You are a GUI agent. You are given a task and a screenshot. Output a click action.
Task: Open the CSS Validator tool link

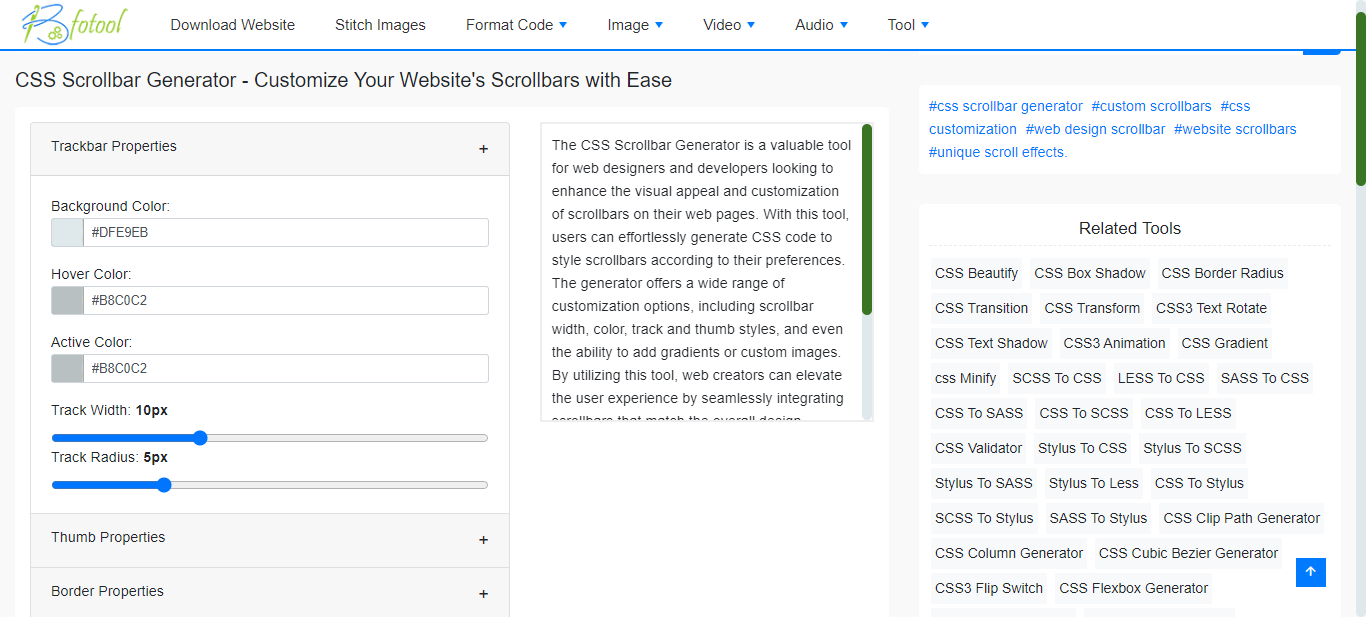point(978,448)
